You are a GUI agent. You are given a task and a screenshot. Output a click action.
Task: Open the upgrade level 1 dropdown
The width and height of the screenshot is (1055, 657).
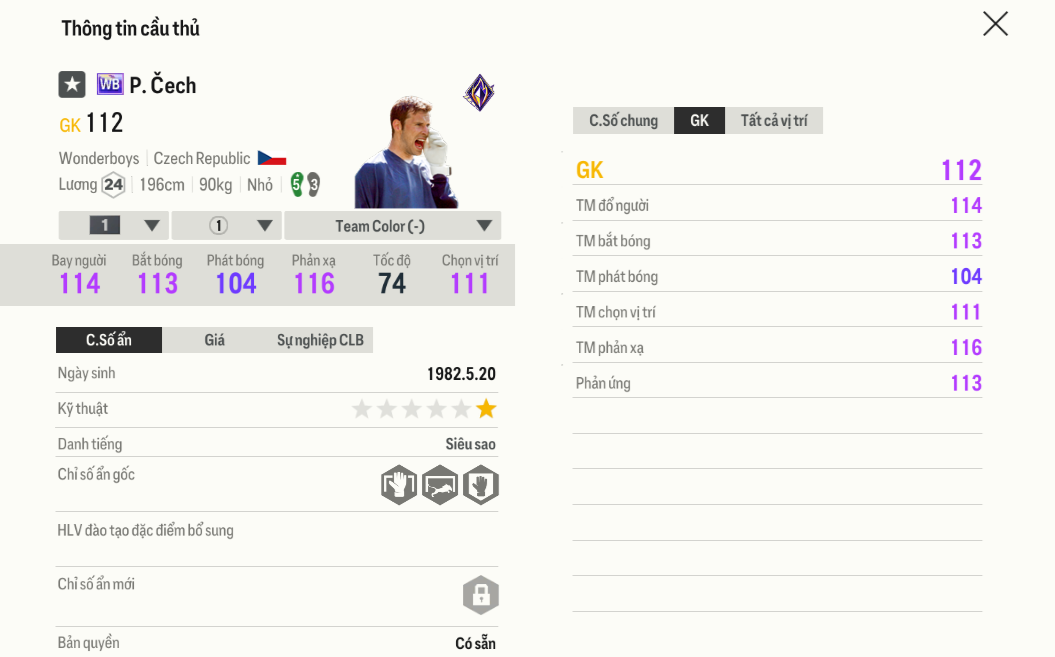[114, 226]
